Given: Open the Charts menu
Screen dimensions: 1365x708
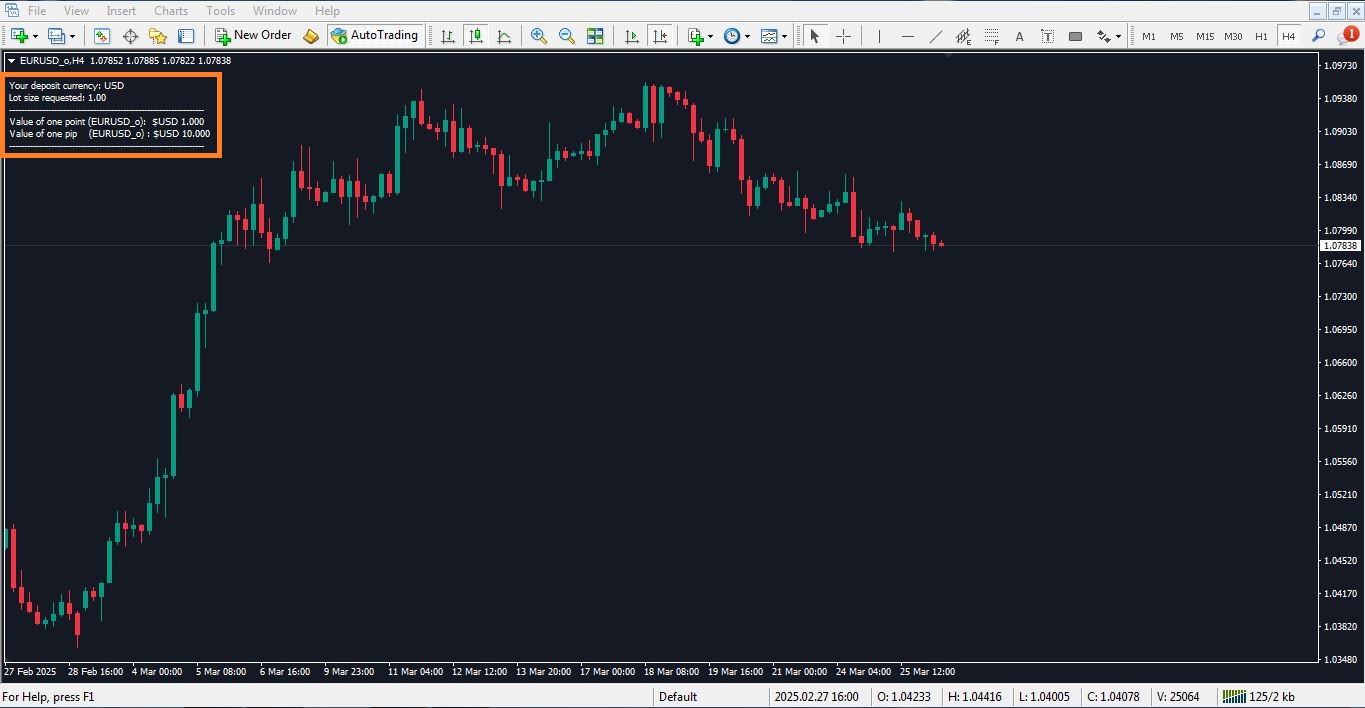Looking at the screenshot, I should tap(170, 10).
